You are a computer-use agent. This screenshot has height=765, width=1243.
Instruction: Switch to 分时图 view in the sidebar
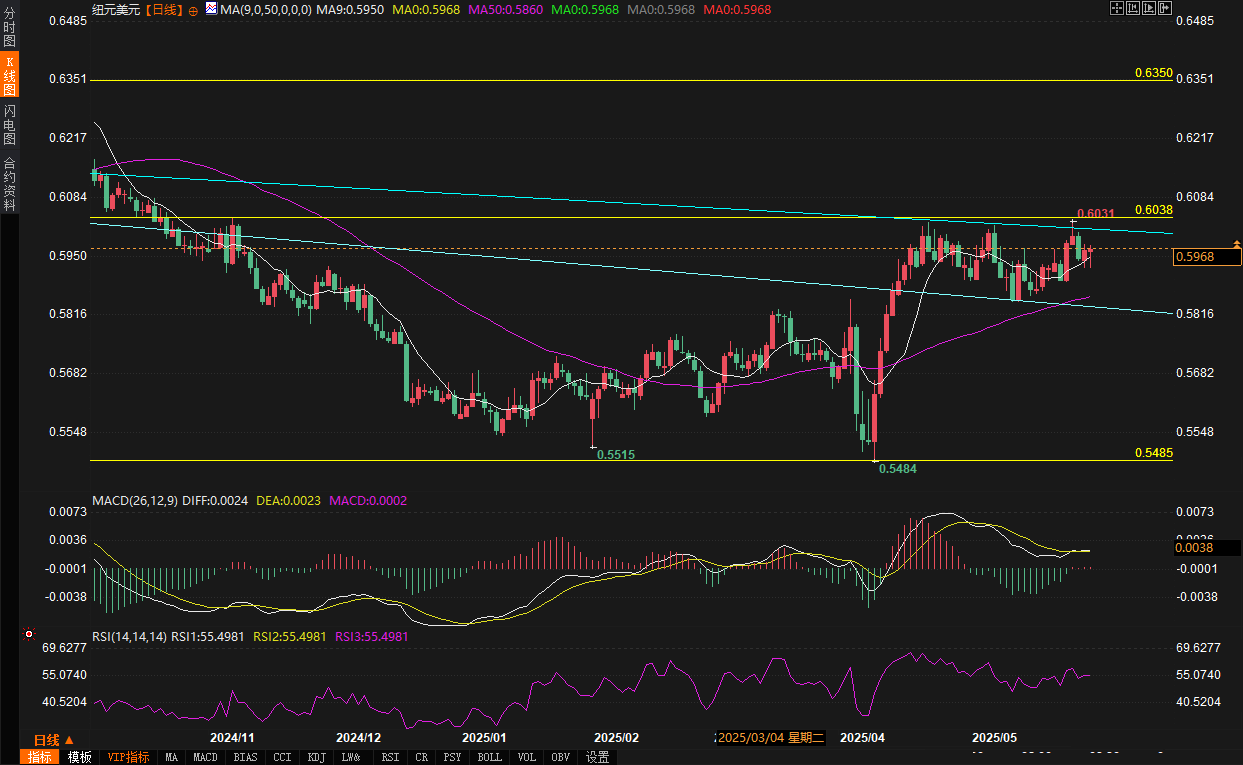point(9,28)
